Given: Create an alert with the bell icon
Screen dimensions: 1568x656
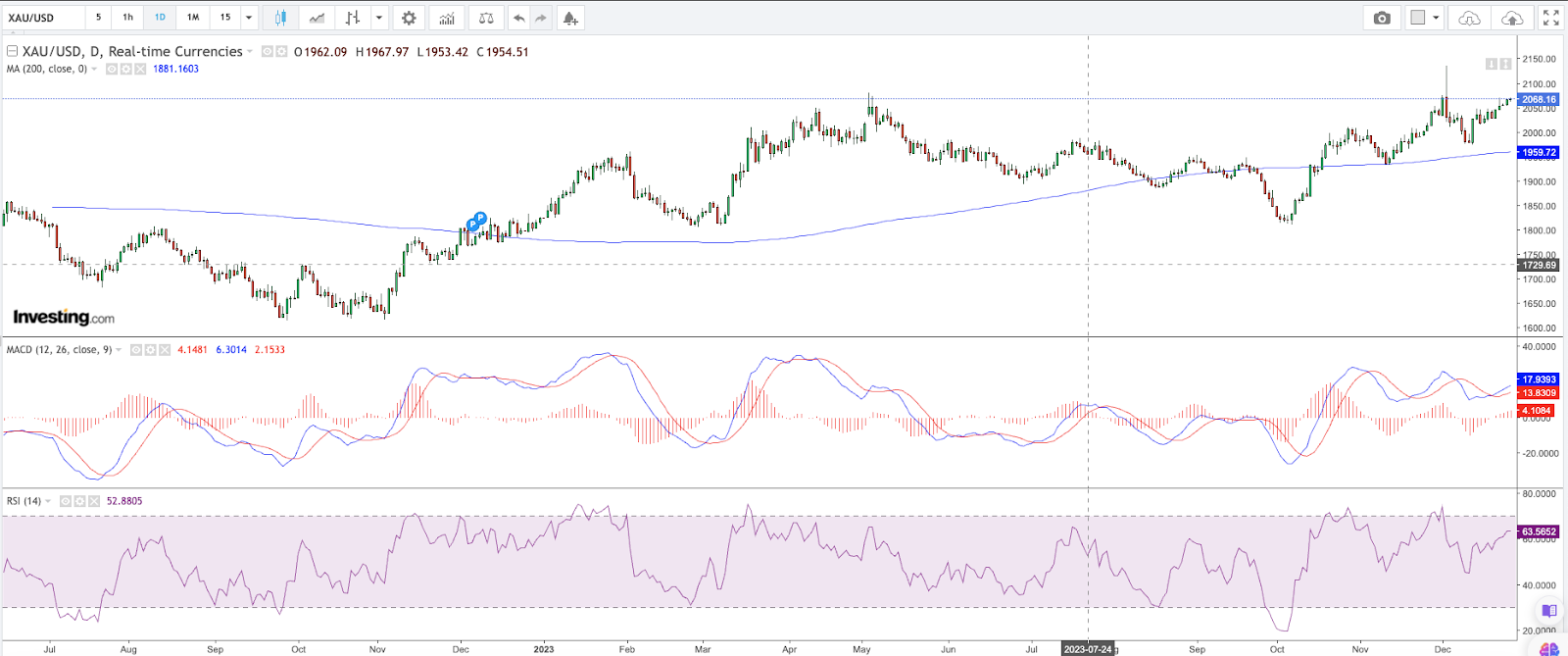Looking at the screenshot, I should point(570,18).
